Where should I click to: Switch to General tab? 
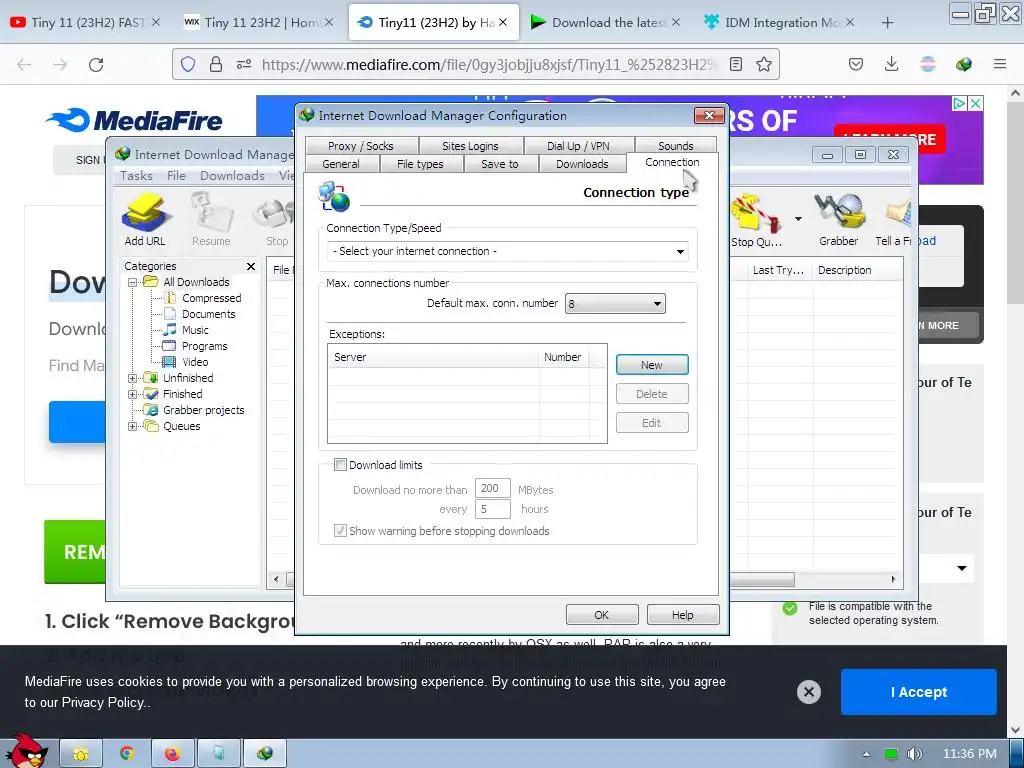coord(341,164)
